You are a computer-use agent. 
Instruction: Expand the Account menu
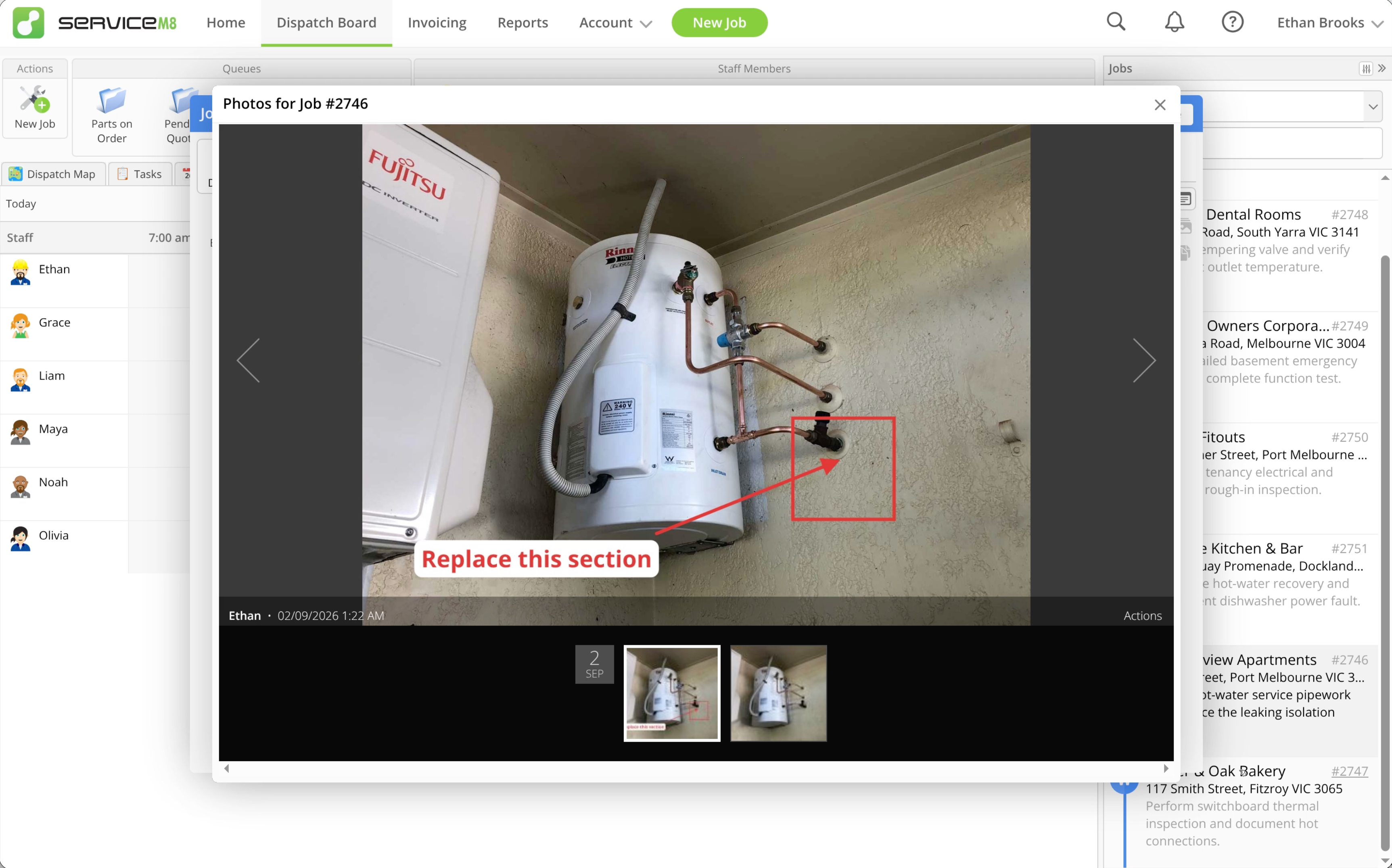[615, 23]
